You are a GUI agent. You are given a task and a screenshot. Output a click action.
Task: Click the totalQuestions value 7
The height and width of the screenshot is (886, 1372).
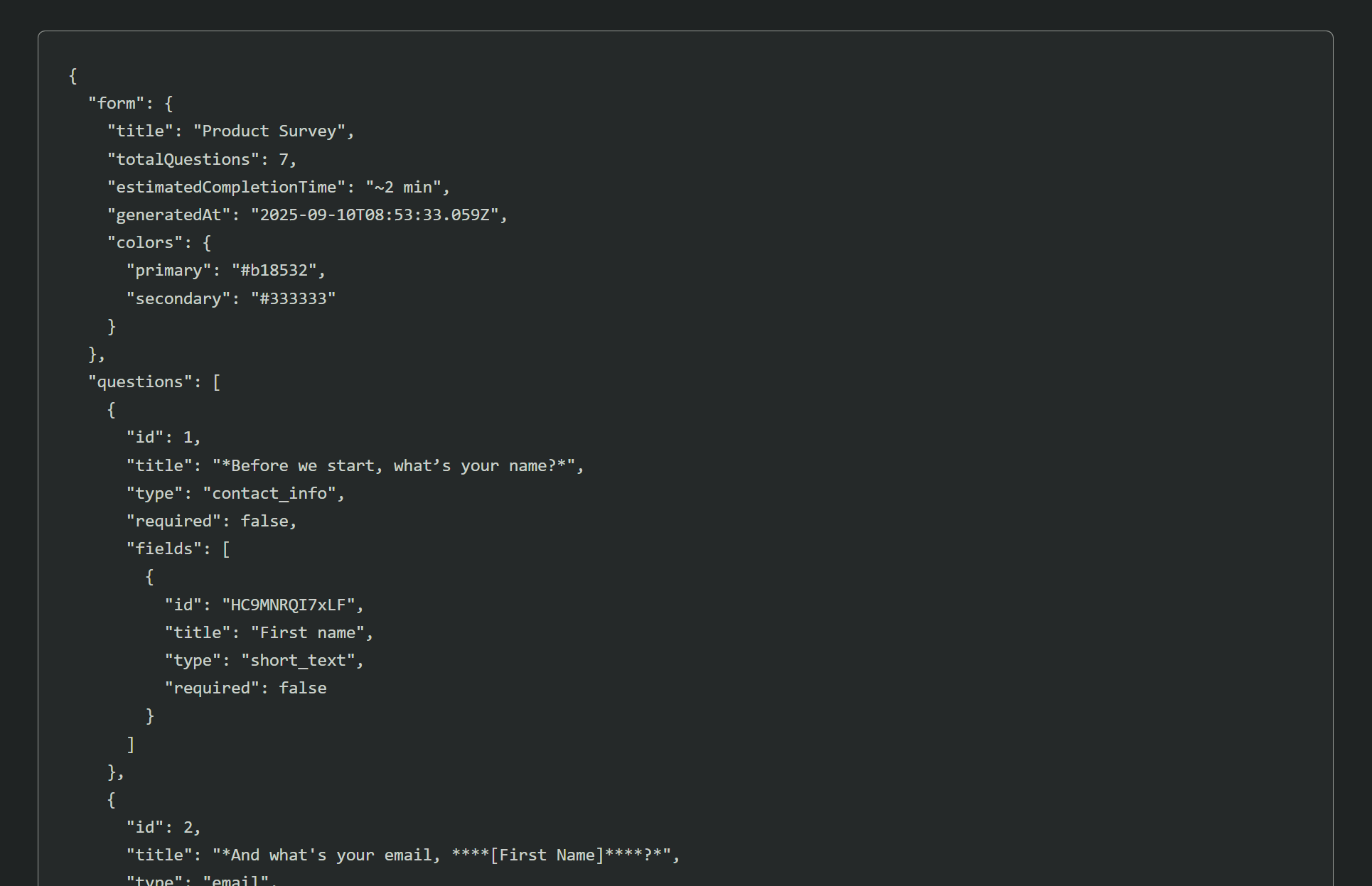283,159
